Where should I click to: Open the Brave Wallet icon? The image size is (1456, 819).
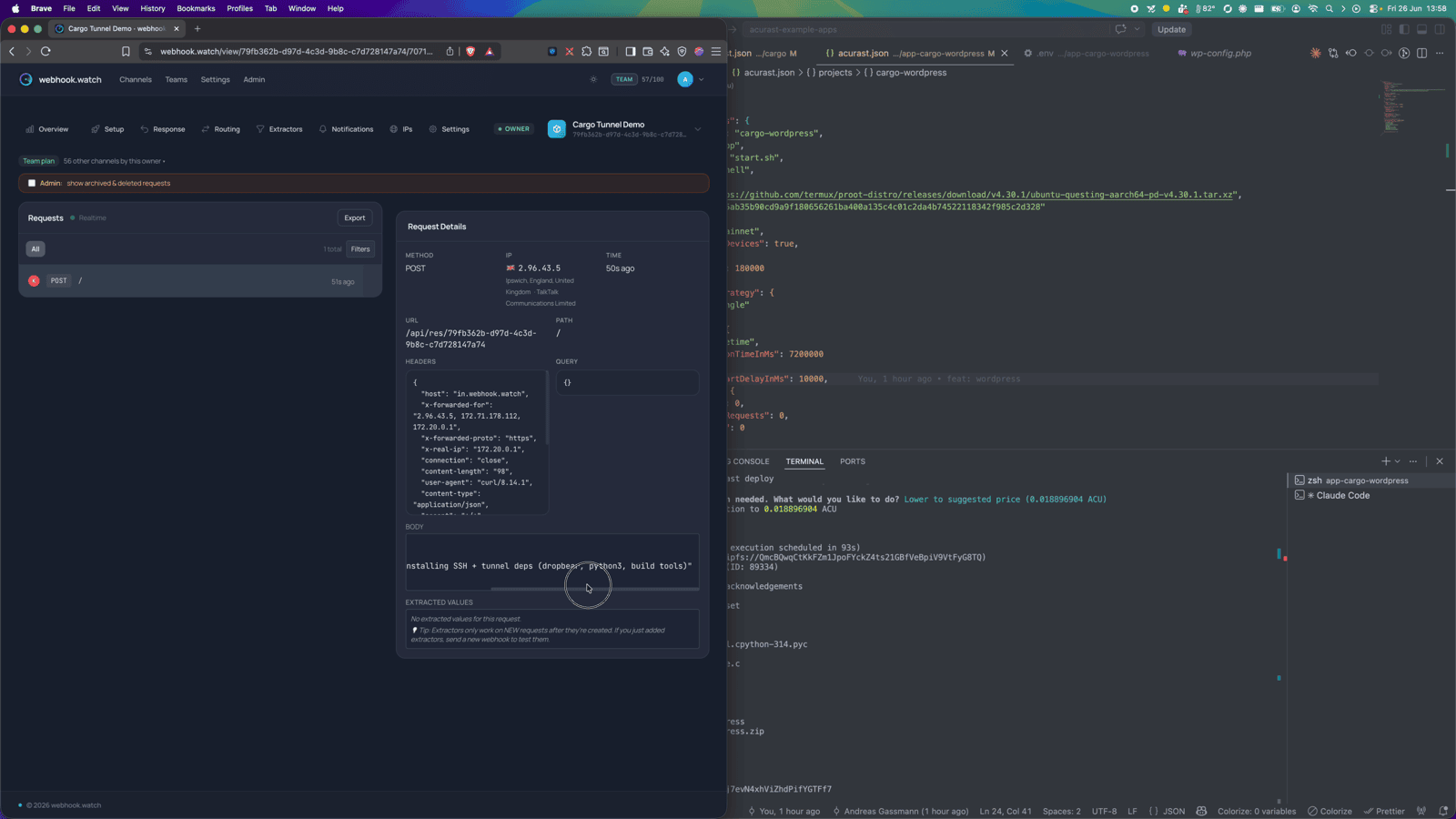(x=648, y=52)
